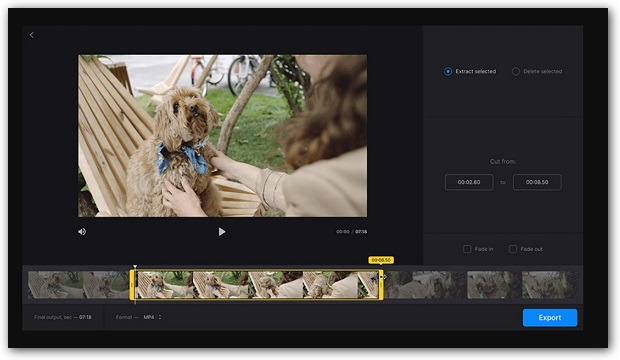
Task: Click the Export button
Action: 550,318
